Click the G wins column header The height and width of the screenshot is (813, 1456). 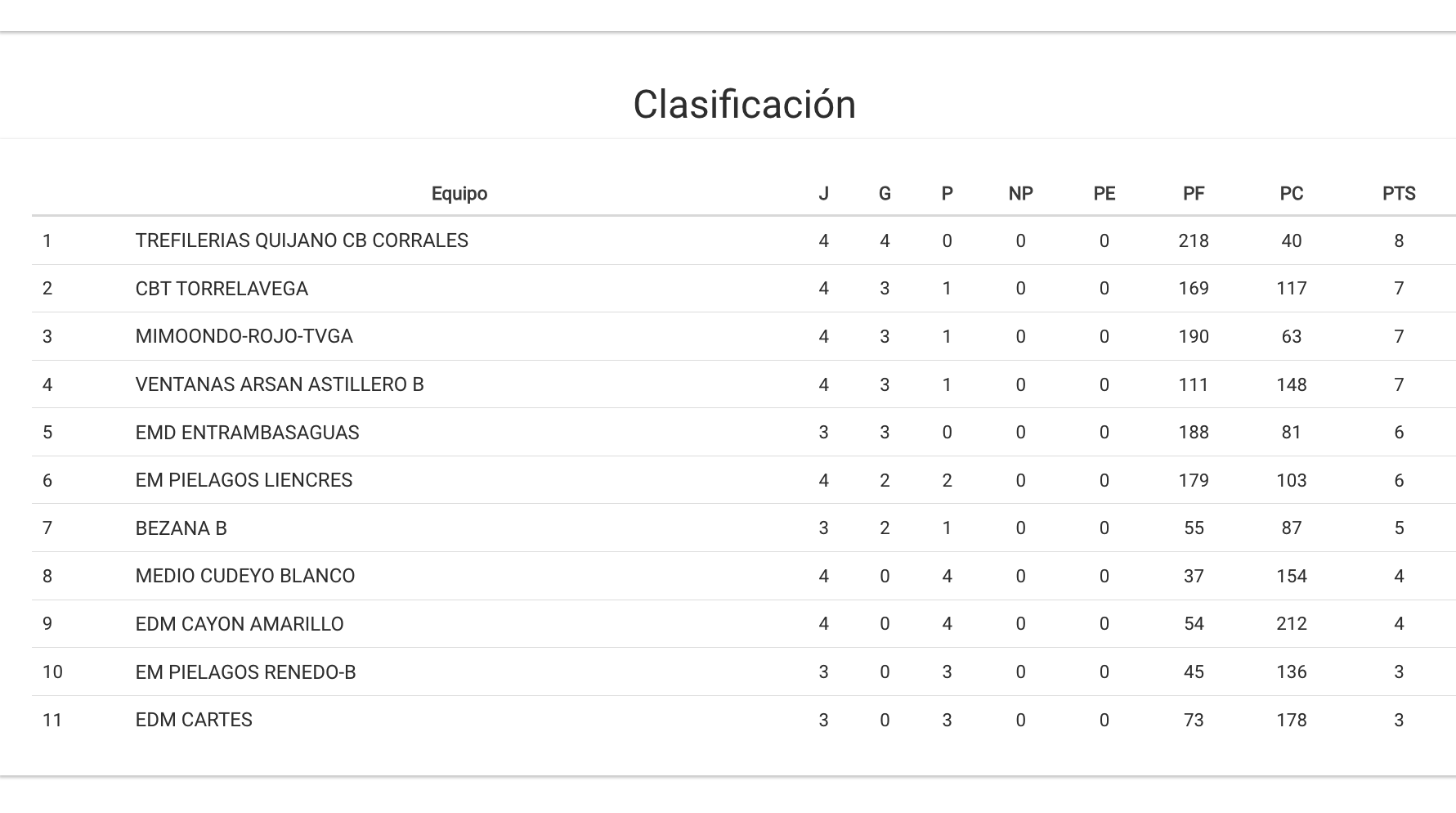coord(884,194)
